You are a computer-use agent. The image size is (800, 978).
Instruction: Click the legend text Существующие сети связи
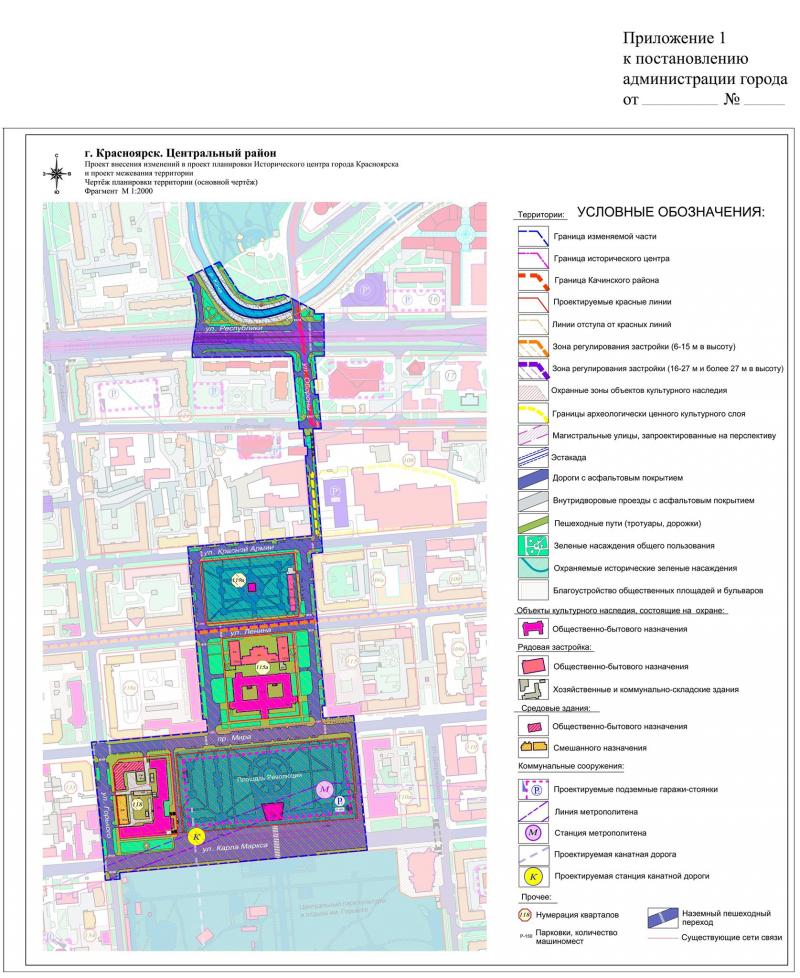point(731,937)
